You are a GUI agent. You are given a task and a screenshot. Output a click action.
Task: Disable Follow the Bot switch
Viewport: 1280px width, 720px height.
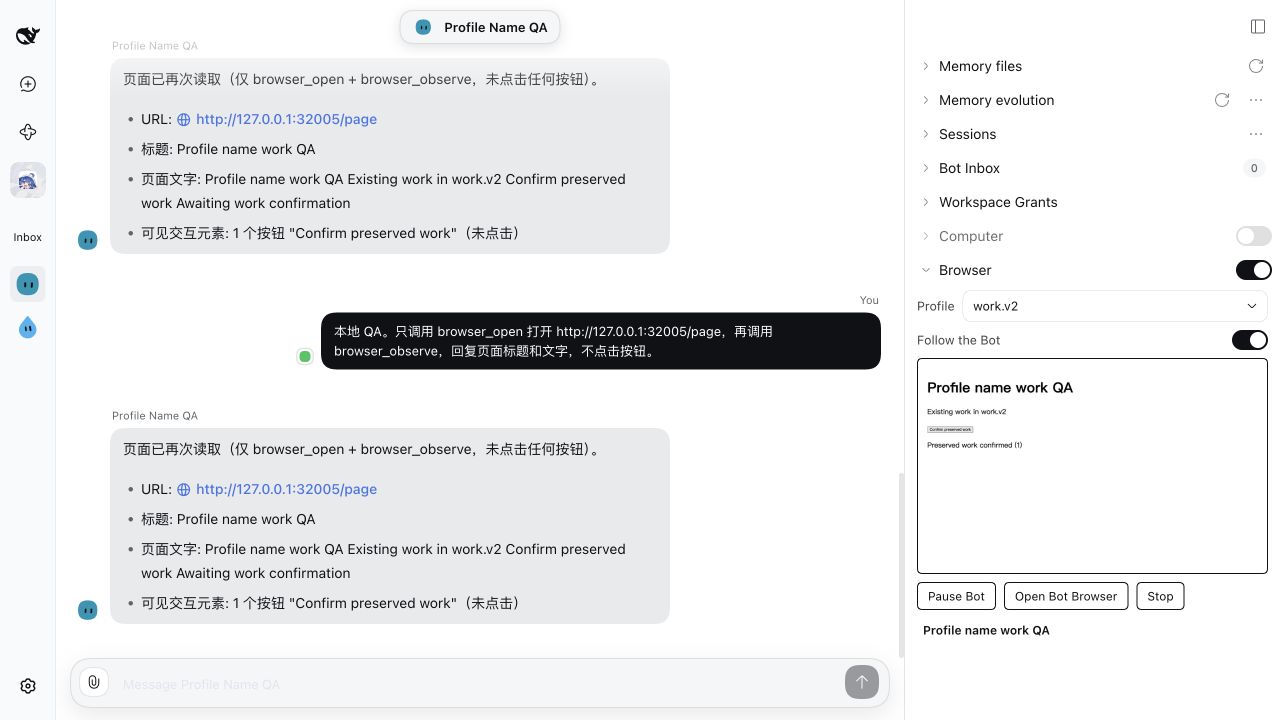(x=1250, y=340)
